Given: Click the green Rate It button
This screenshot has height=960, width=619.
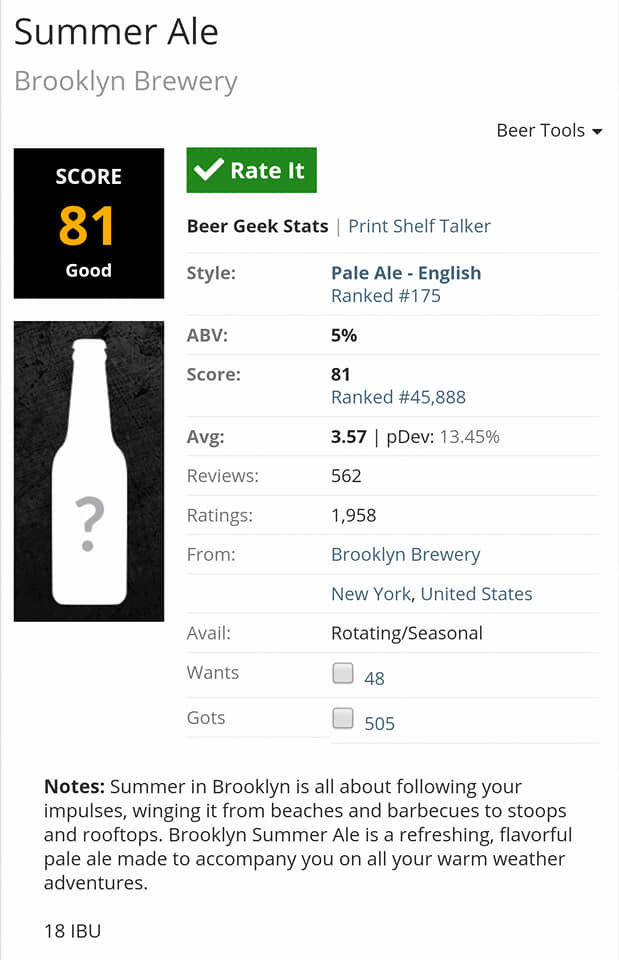Looking at the screenshot, I should coord(251,170).
